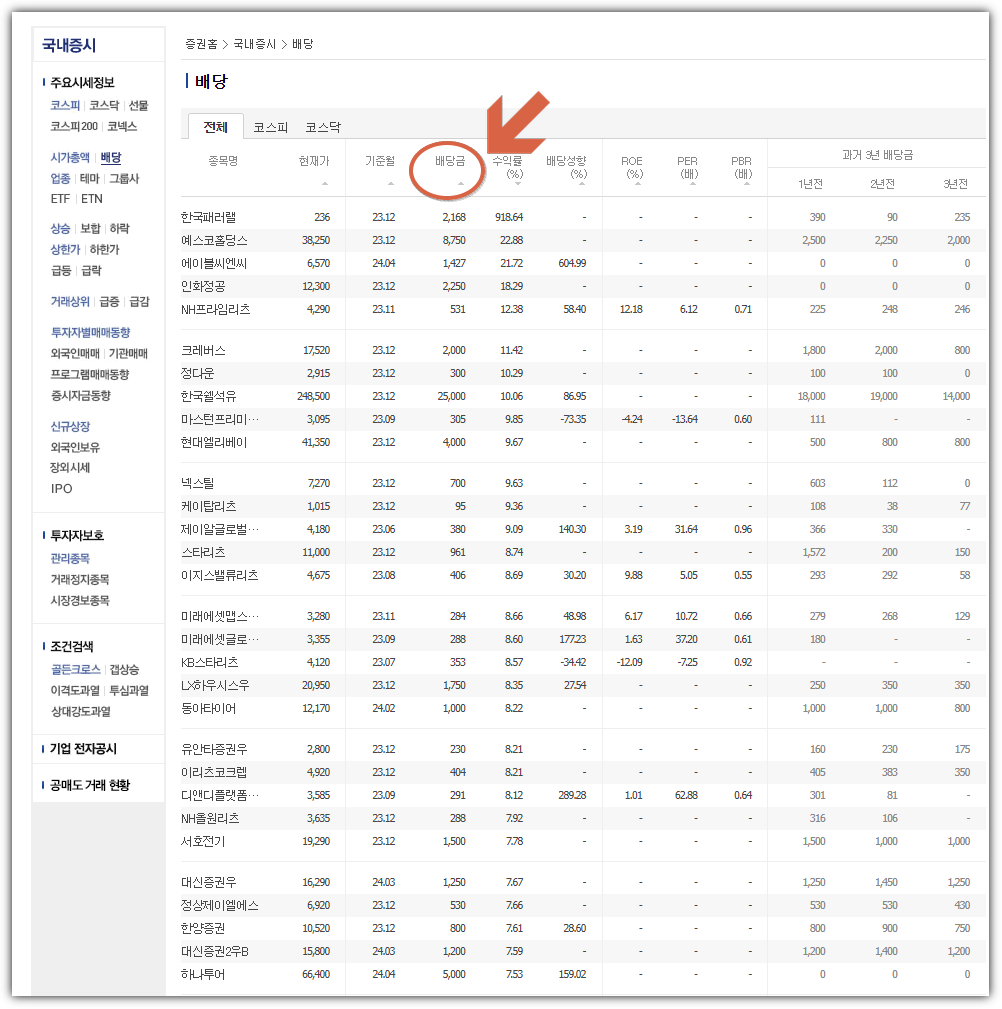Open 이격도과열 sidebar link
Image resolution: width=1002 pixels, height=1009 pixels.
point(75,690)
